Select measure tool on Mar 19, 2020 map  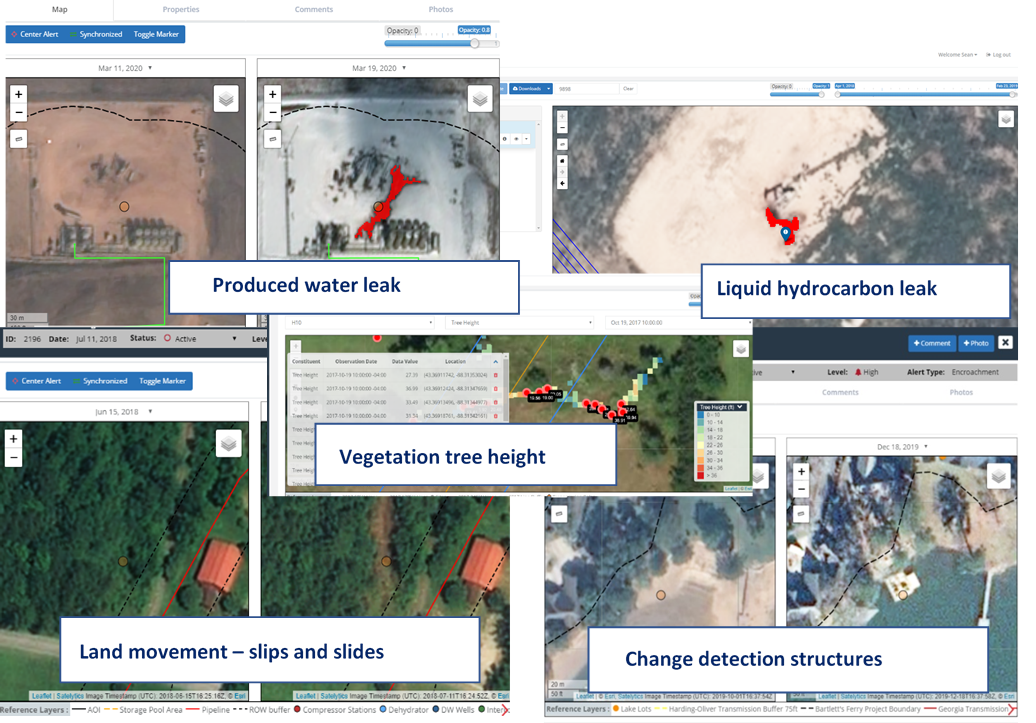point(272,139)
